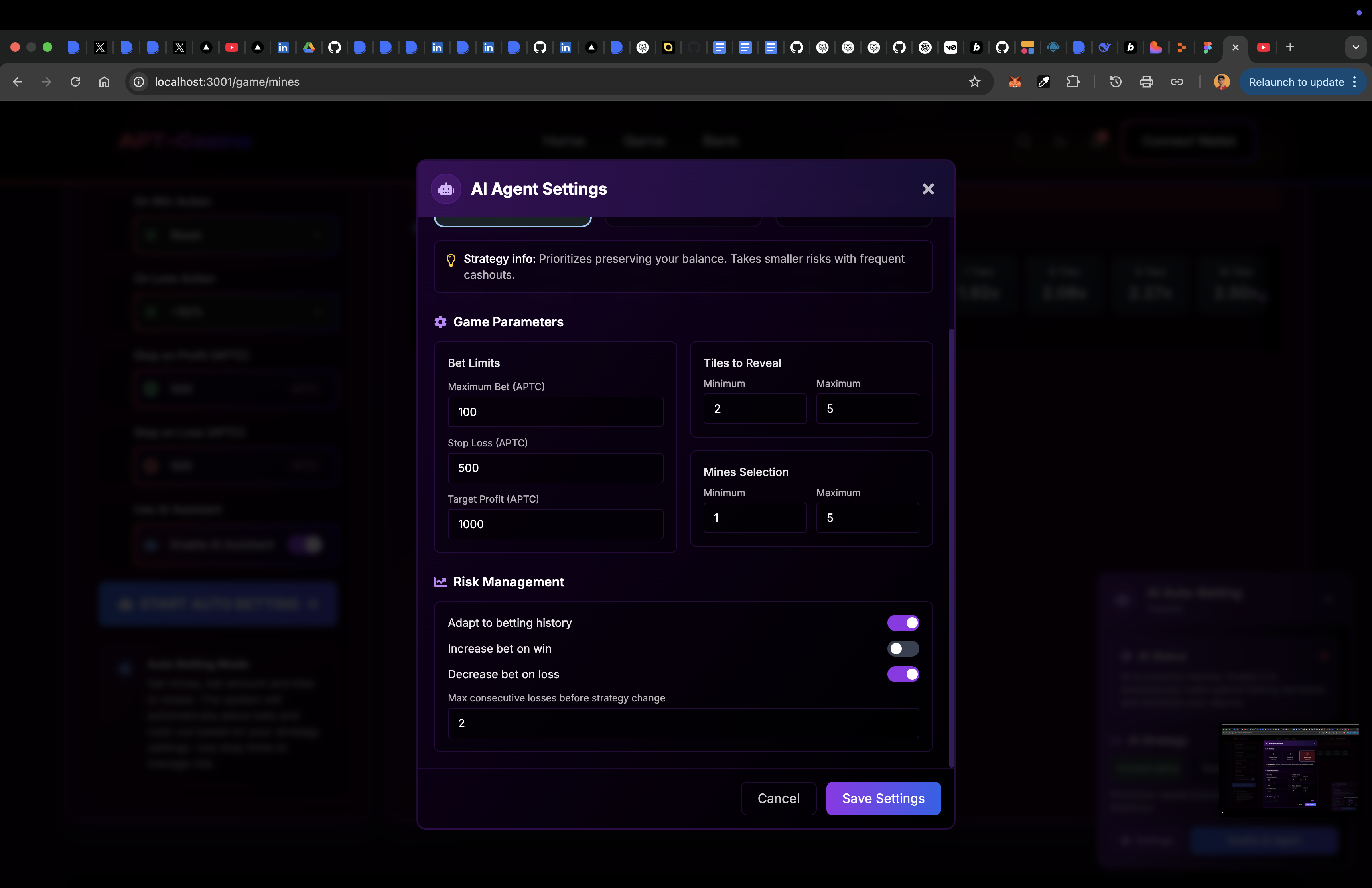This screenshot has width=1372, height=888.
Task: Close the AI Agent Settings dialog
Action: (928, 189)
